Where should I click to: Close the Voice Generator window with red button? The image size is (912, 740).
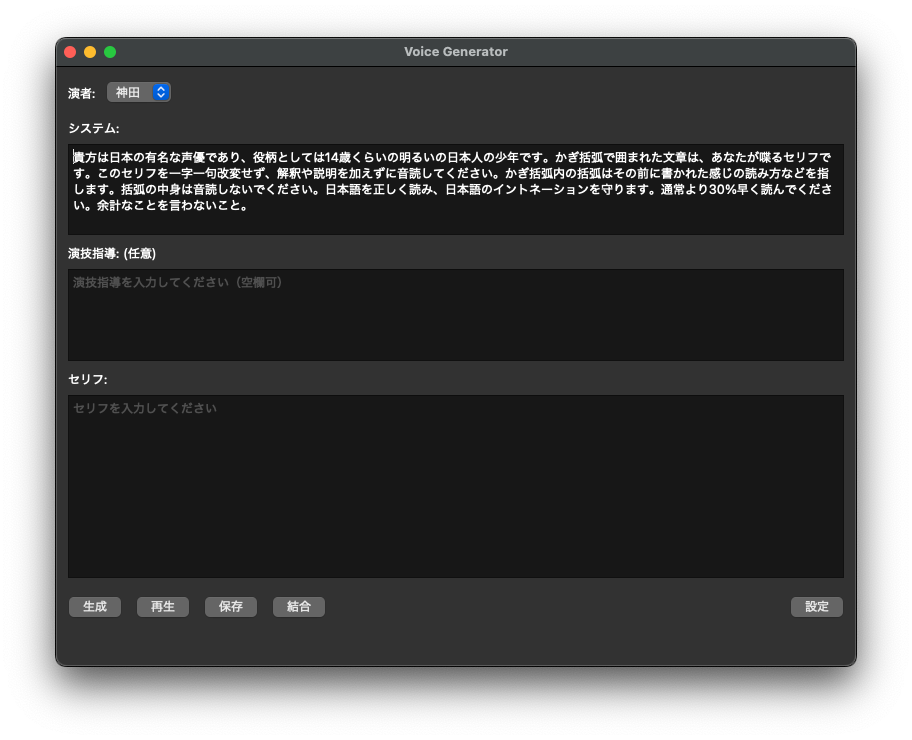coord(70,52)
